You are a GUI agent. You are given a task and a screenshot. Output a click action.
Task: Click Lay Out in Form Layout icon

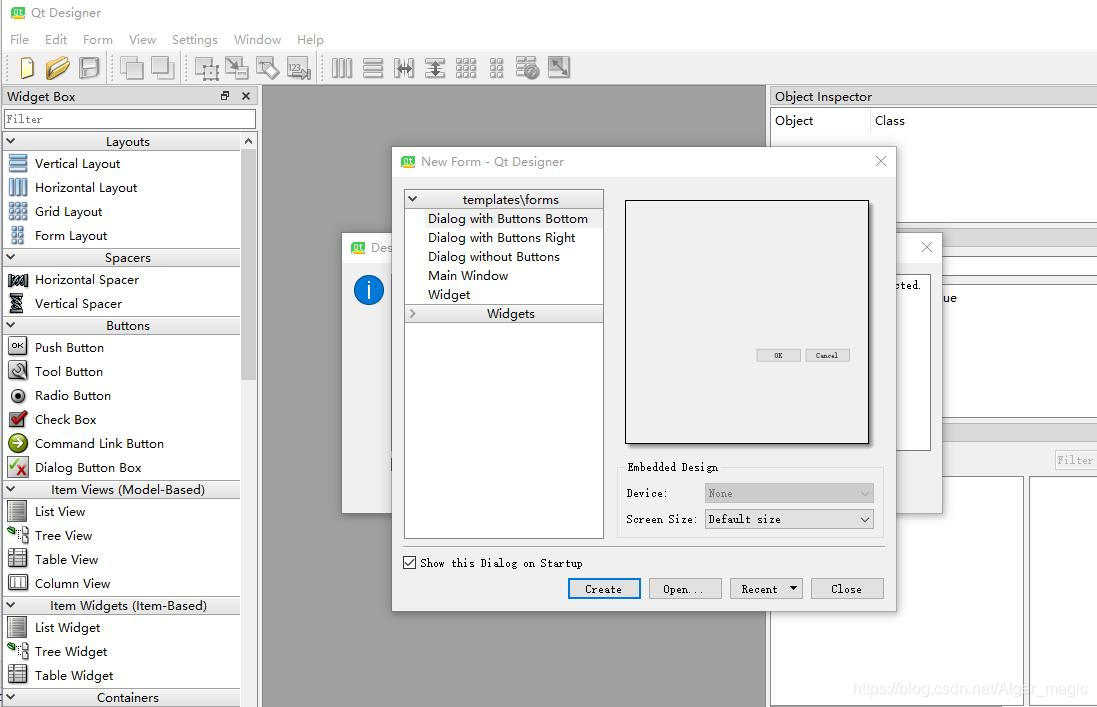click(496, 68)
